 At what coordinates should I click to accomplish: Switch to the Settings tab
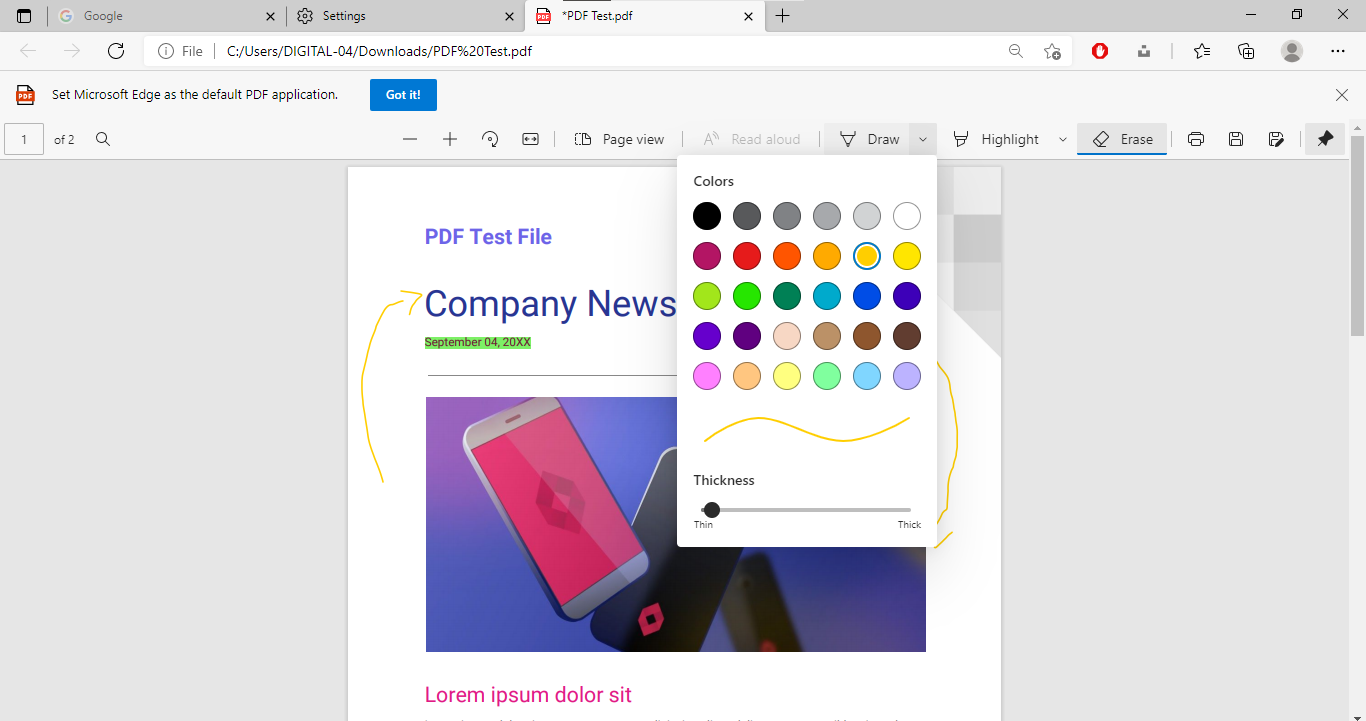pos(405,16)
